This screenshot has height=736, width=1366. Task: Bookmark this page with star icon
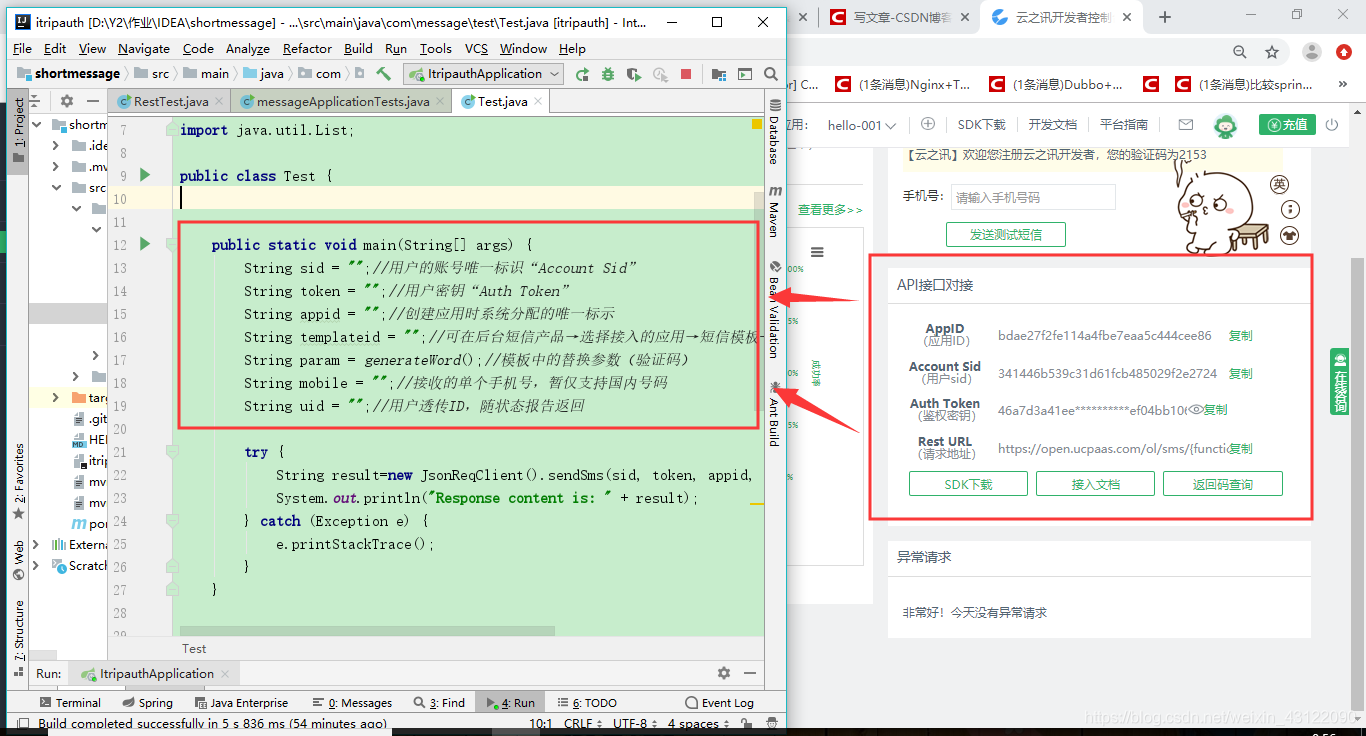(1272, 52)
